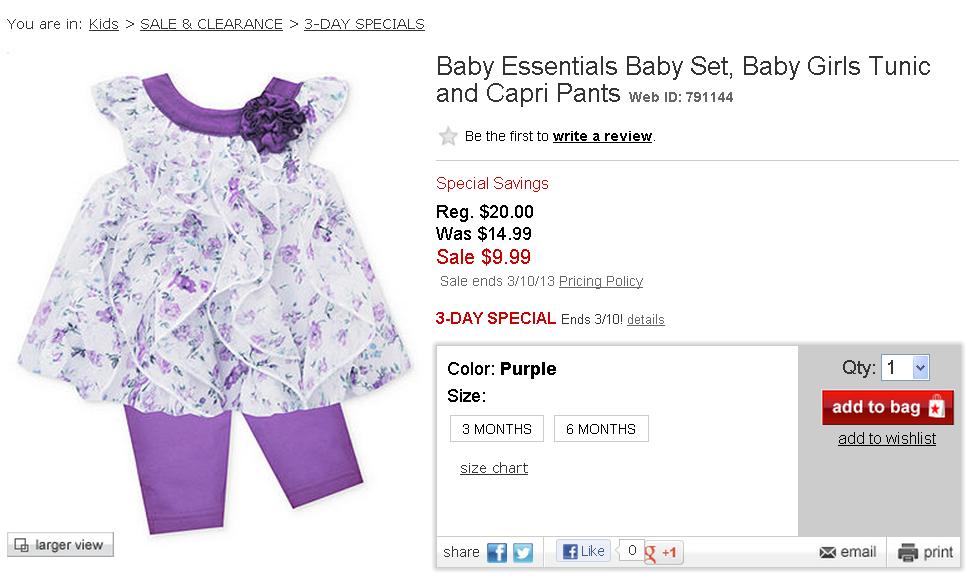Image resolution: width=967 pixels, height=578 pixels.
Task: Open the Qty dropdown
Action: point(906,368)
